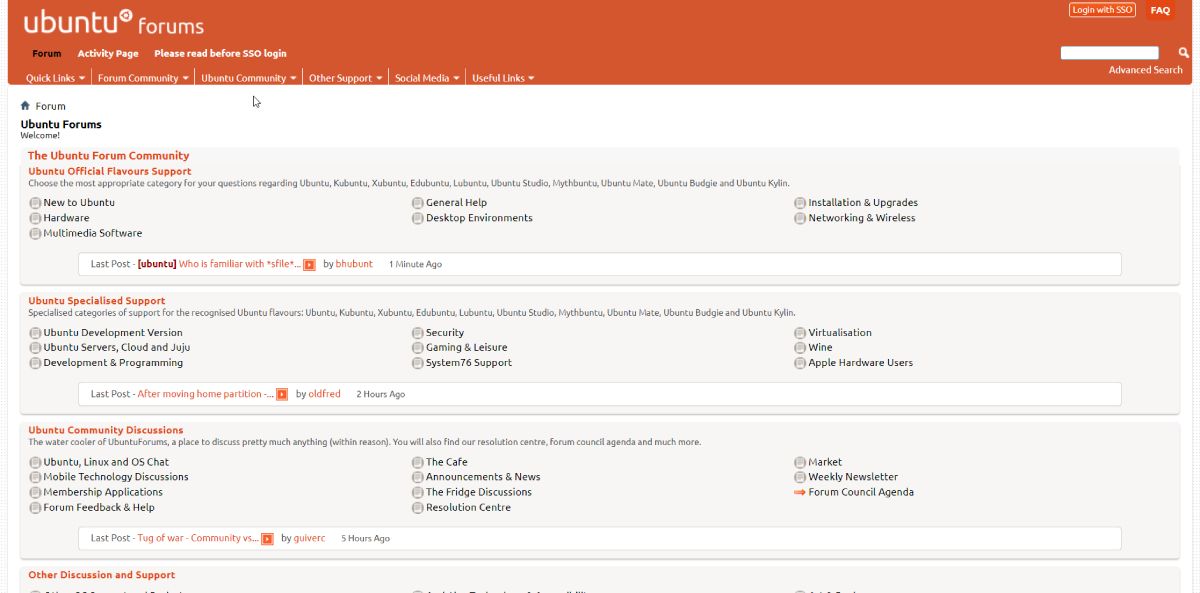
Task: Open the Social Media dropdown
Action: tap(427, 78)
